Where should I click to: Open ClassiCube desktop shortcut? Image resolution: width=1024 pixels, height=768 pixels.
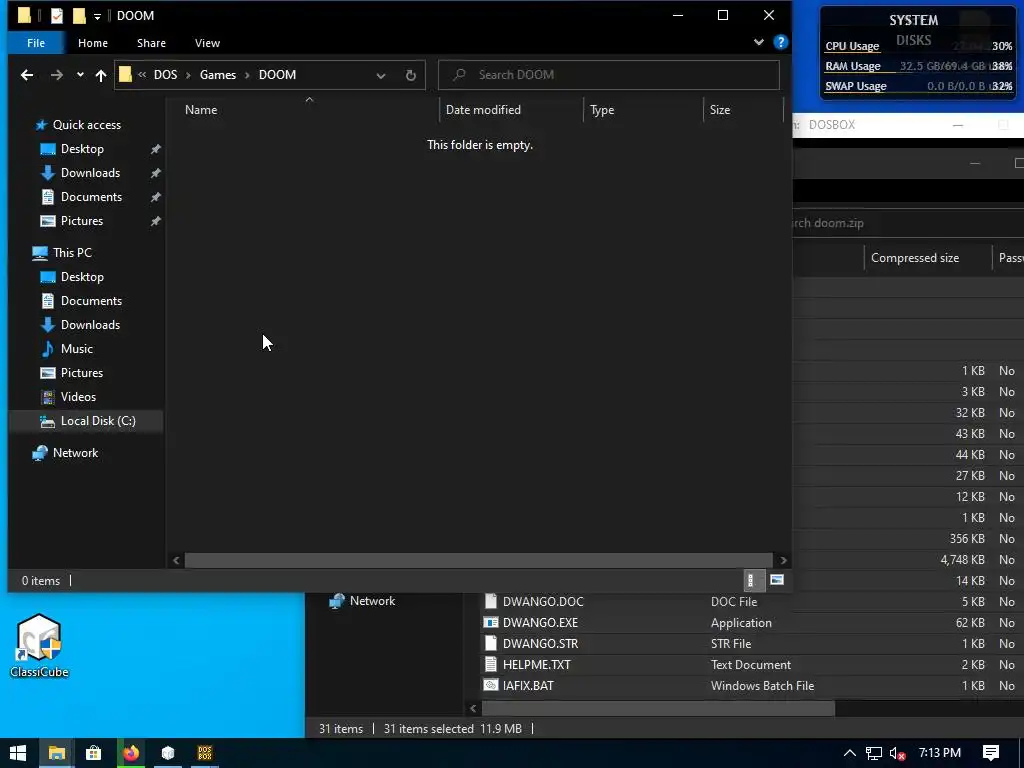tap(39, 646)
